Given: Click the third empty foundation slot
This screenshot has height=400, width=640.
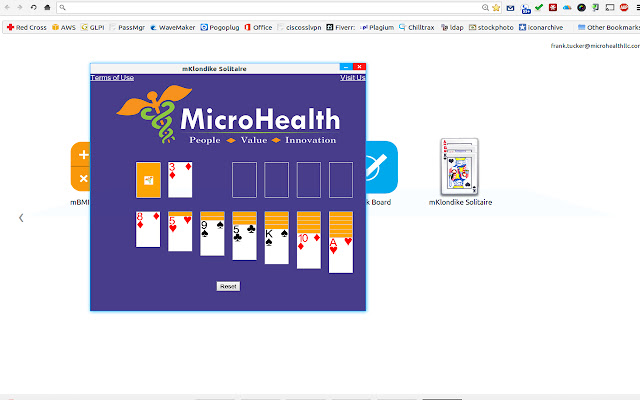Looking at the screenshot, I should coord(309,180).
